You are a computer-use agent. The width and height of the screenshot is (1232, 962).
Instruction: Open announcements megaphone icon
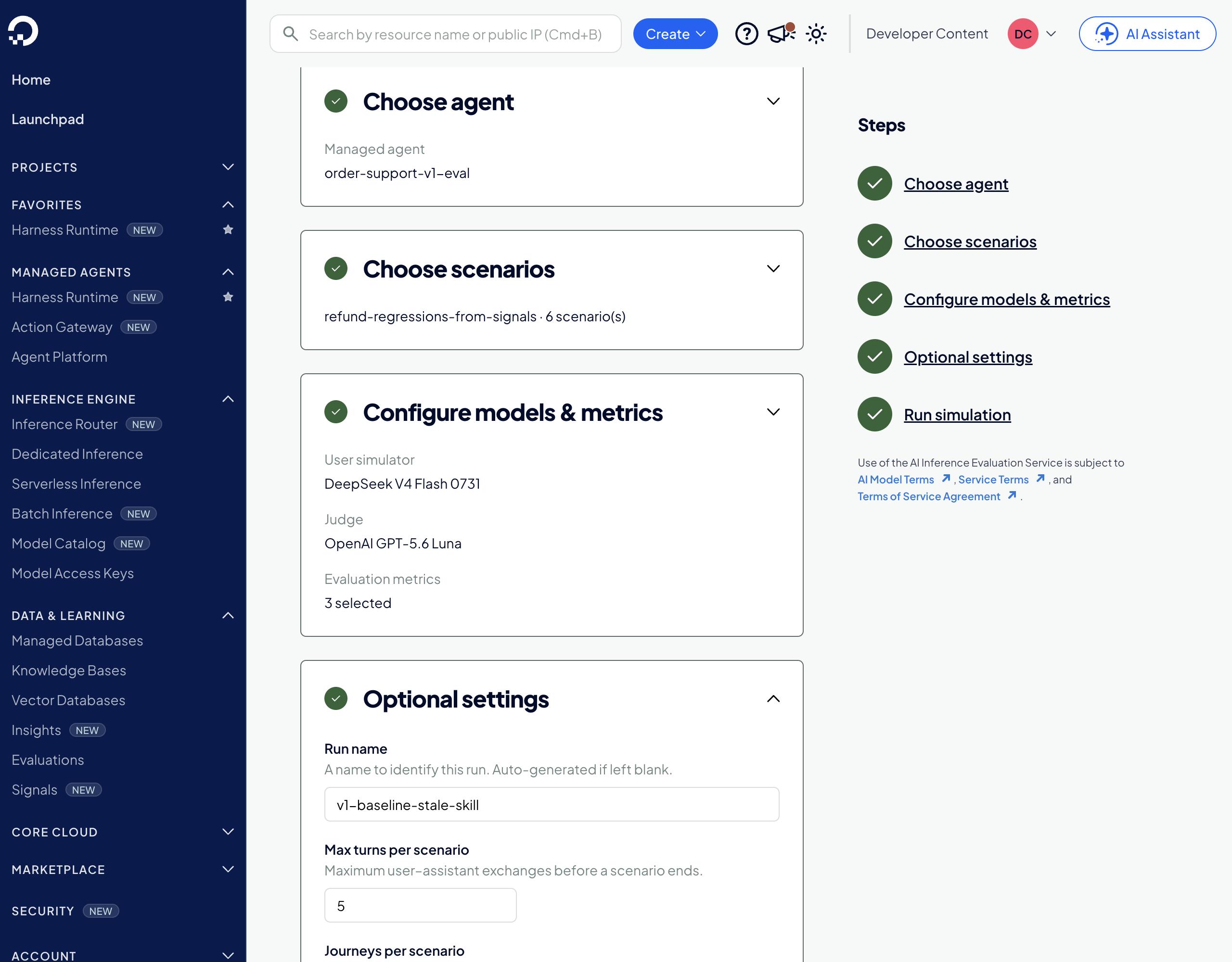click(x=781, y=34)
